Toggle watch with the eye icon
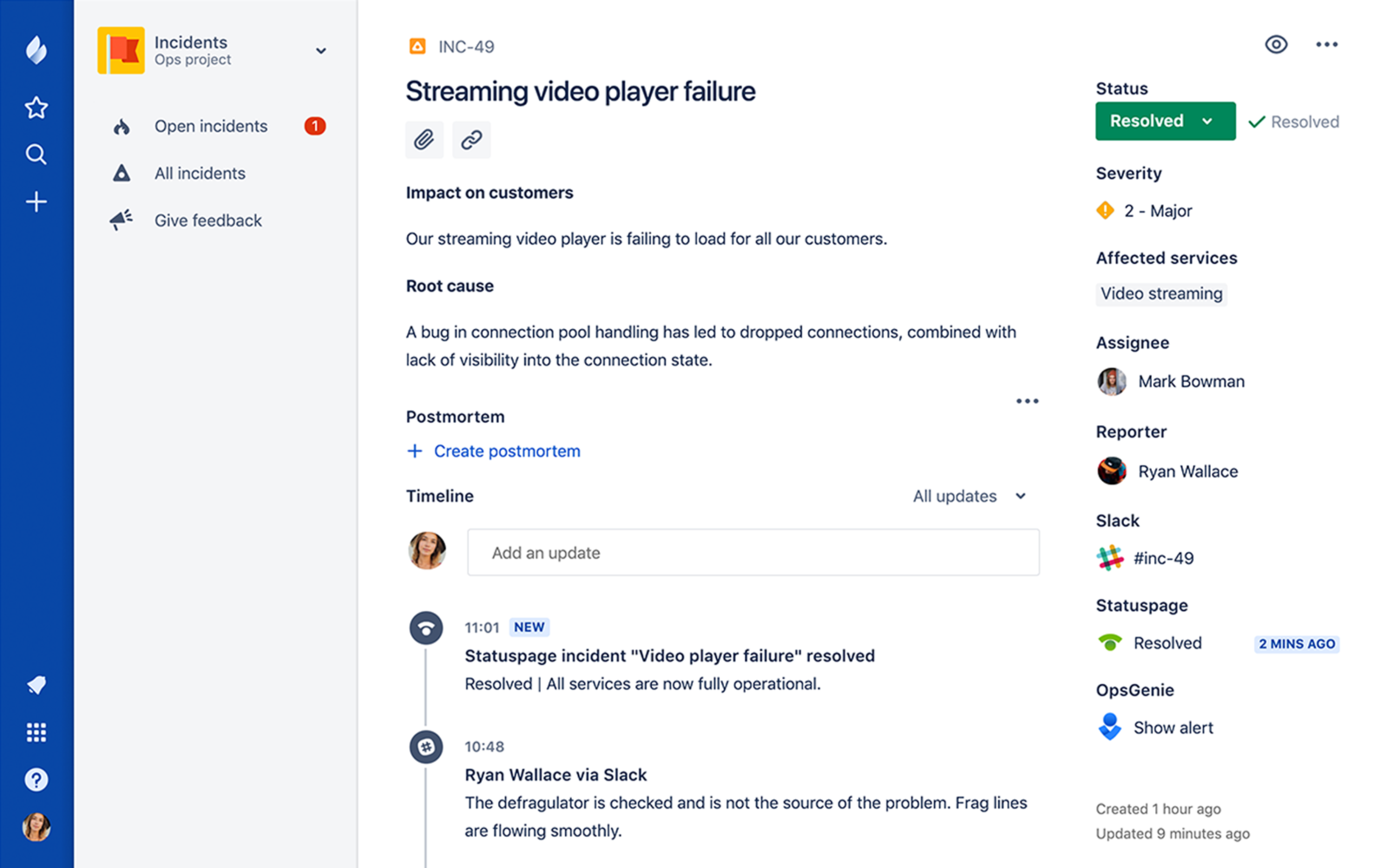This screenshot has width=1374, height=868. coord(1276,44)
